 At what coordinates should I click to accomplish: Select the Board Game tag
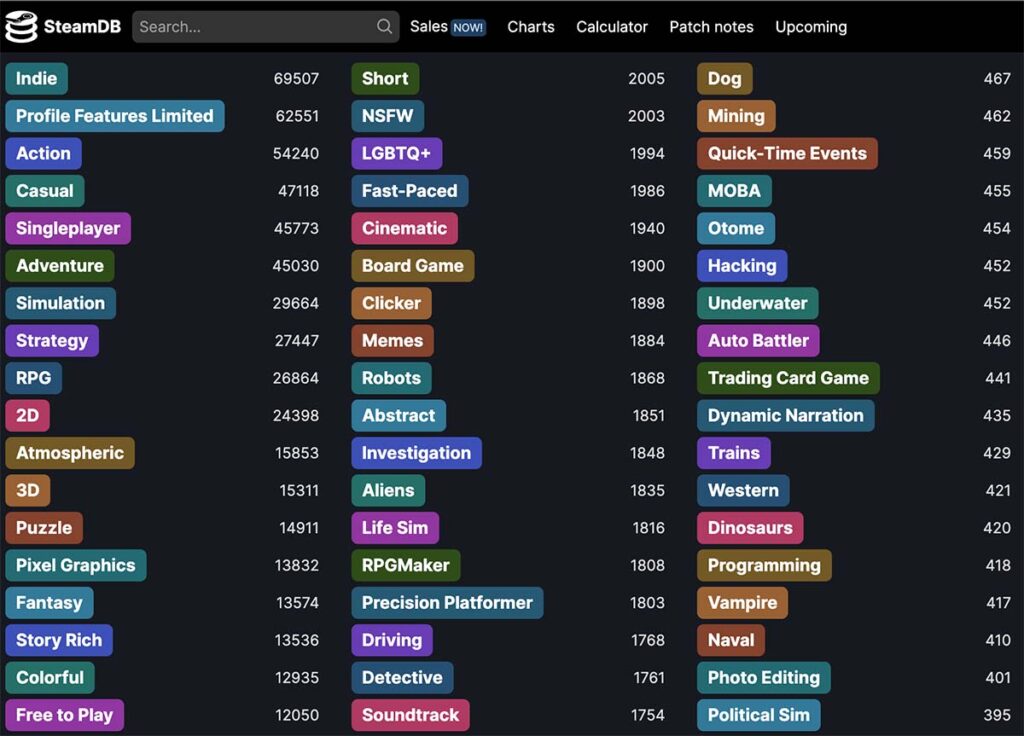pyautogui.click(x=413, y=266)
